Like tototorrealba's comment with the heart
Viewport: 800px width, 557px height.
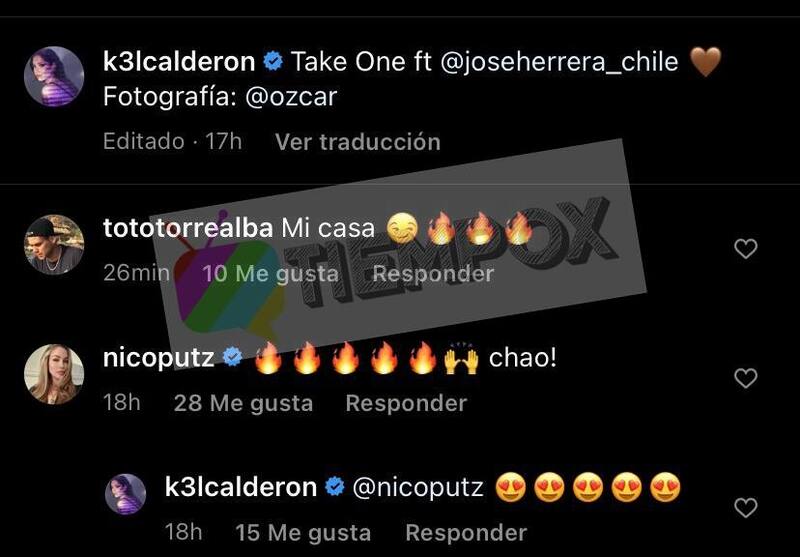point(745,249)
